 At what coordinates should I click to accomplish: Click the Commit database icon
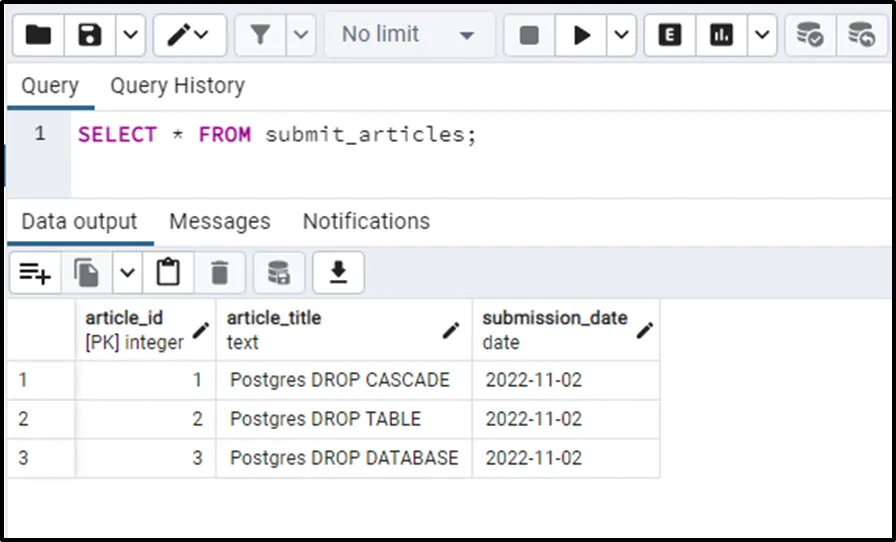tap(809, 35)
